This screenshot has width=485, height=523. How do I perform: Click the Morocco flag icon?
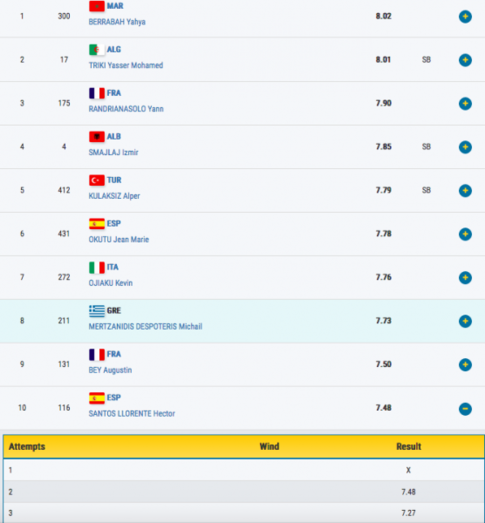click(97, 6)
